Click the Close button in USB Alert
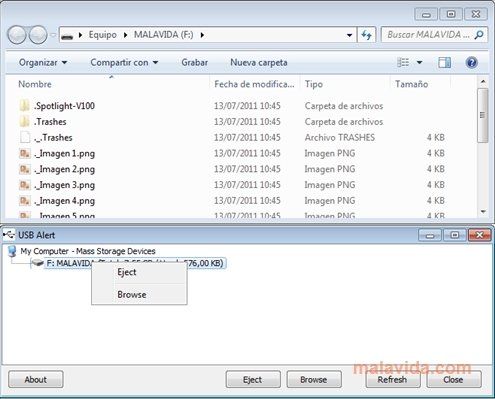Image resolution: width=495 pixels, height=399 pixels. pyautogui.click(x=454, y=379)
